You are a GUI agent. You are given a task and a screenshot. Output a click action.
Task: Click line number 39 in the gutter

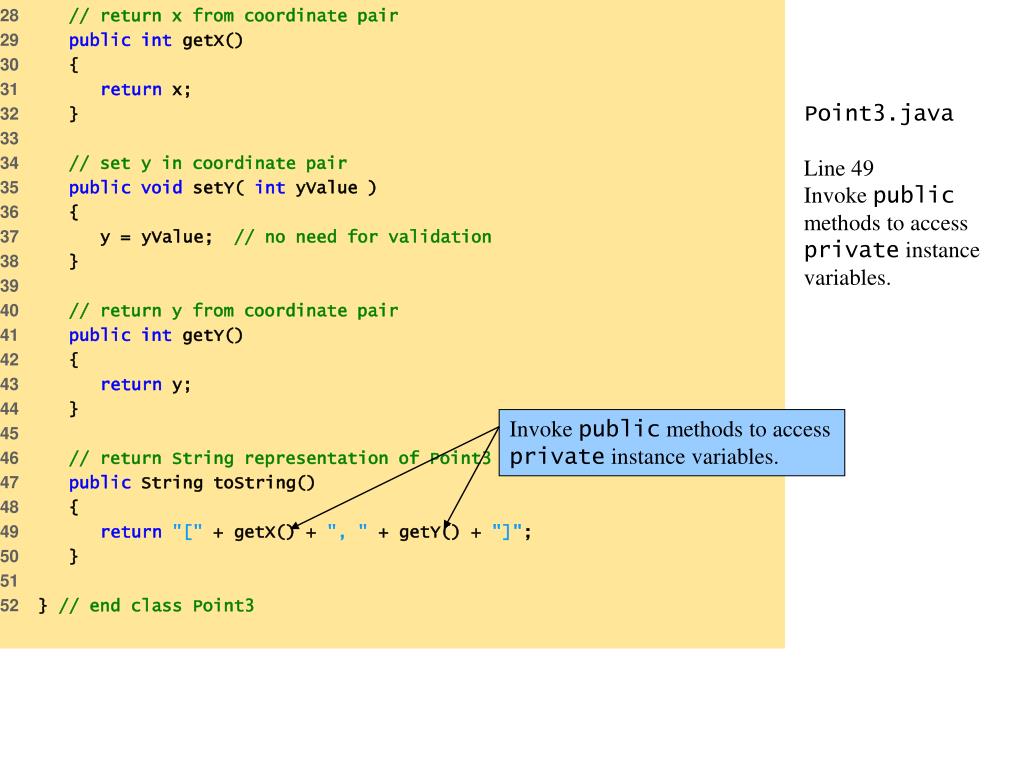[x=10, y=286]
